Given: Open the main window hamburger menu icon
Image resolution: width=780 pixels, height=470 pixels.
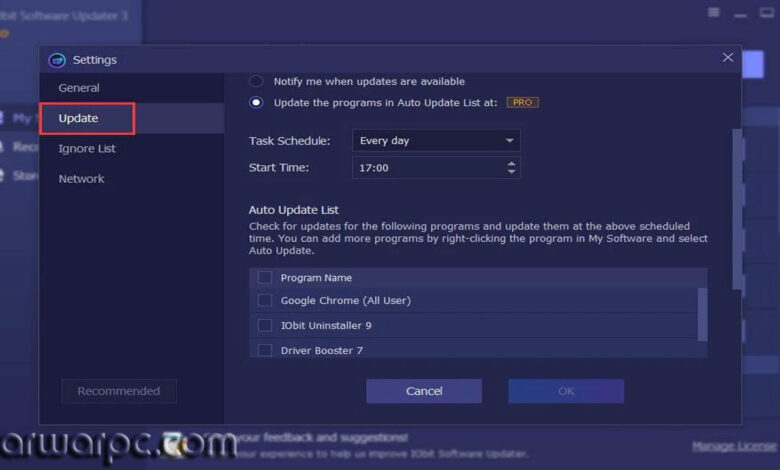Looking at the screenshot, I should tap(713, 12).
